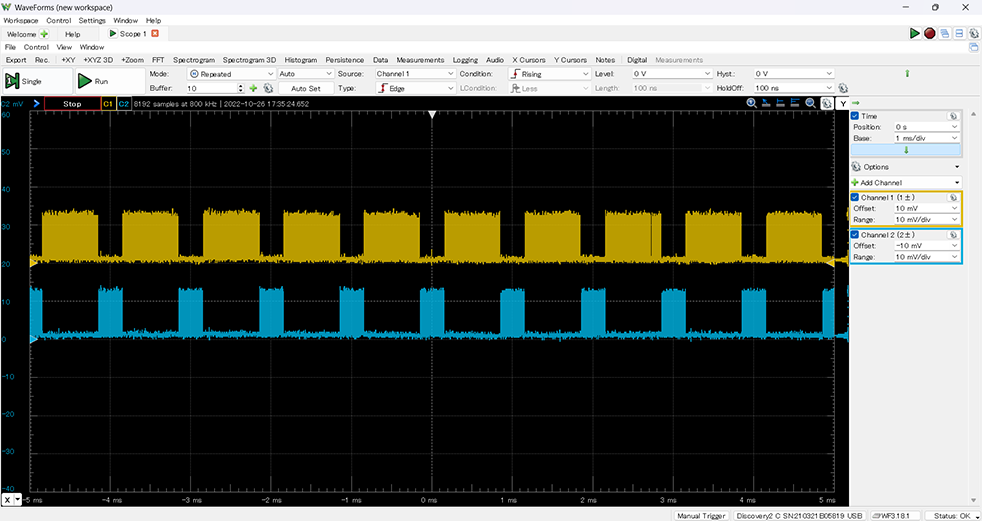Click the Buffer number input field
The image size is (982, 521).
click(215, 89)
